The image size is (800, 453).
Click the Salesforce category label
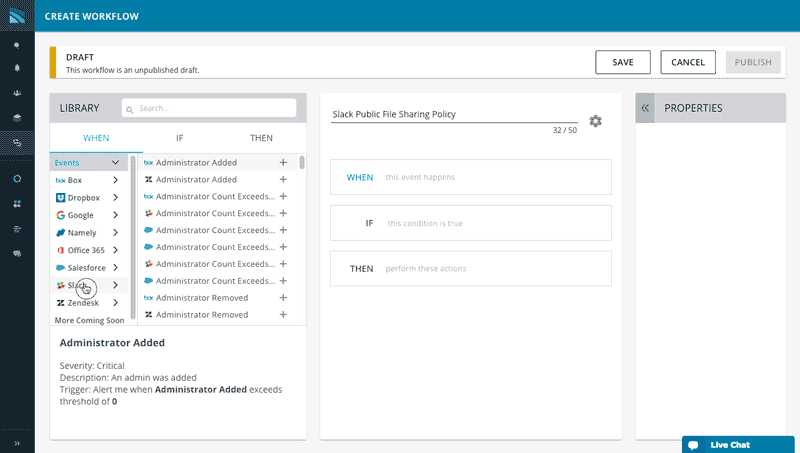click(87, 268)
